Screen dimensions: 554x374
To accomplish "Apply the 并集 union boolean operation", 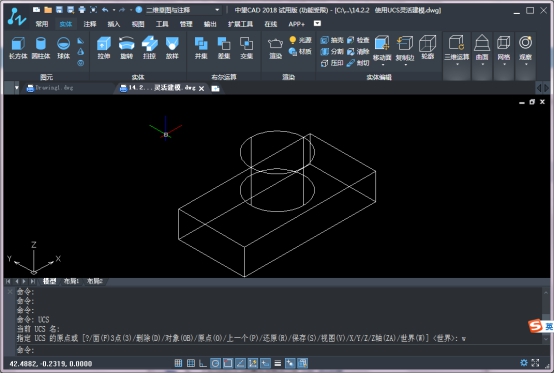I will click(x=201, y=47).
